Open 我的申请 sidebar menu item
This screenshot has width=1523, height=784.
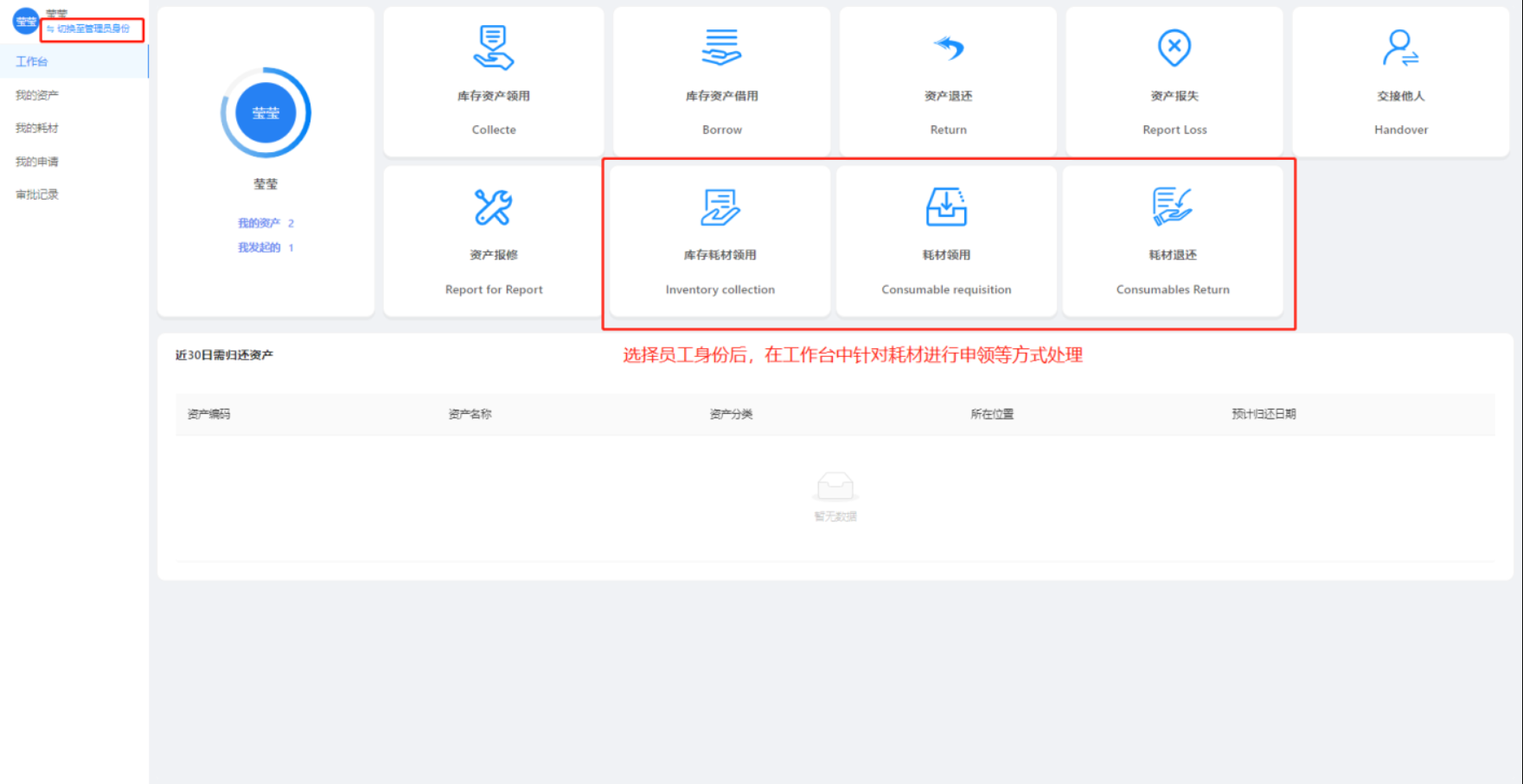37,162
